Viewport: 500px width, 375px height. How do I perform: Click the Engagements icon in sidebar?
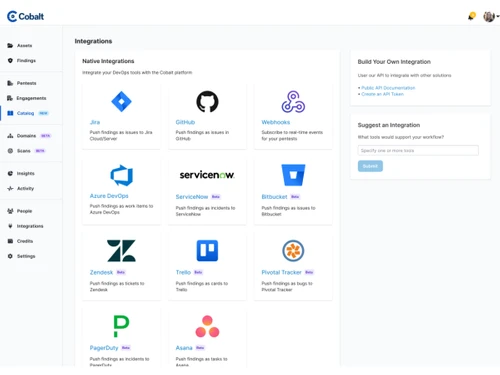(10, 98)
